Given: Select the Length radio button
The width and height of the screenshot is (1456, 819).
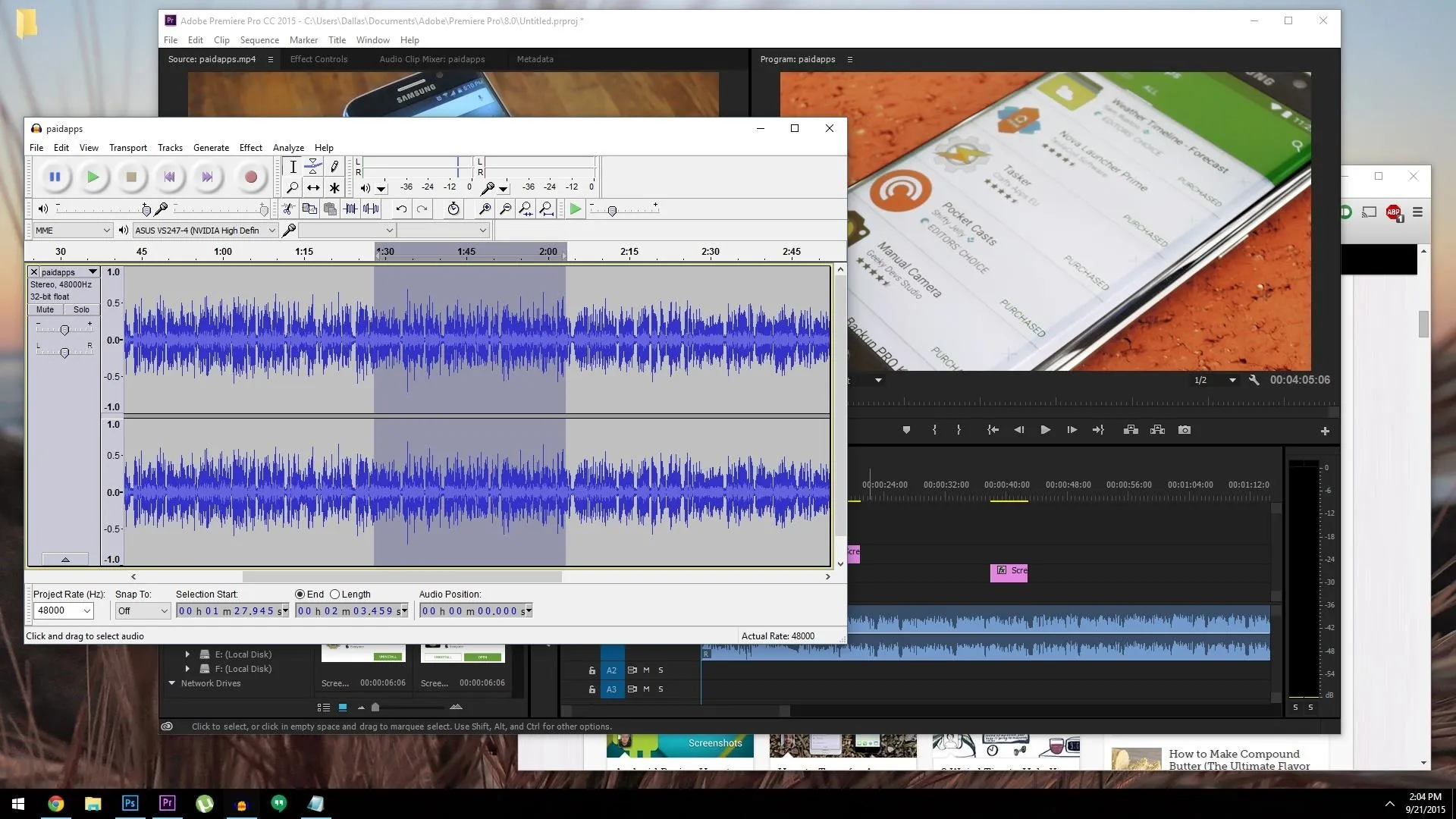Looking at the screenshot, I should [x=334, y=595].
